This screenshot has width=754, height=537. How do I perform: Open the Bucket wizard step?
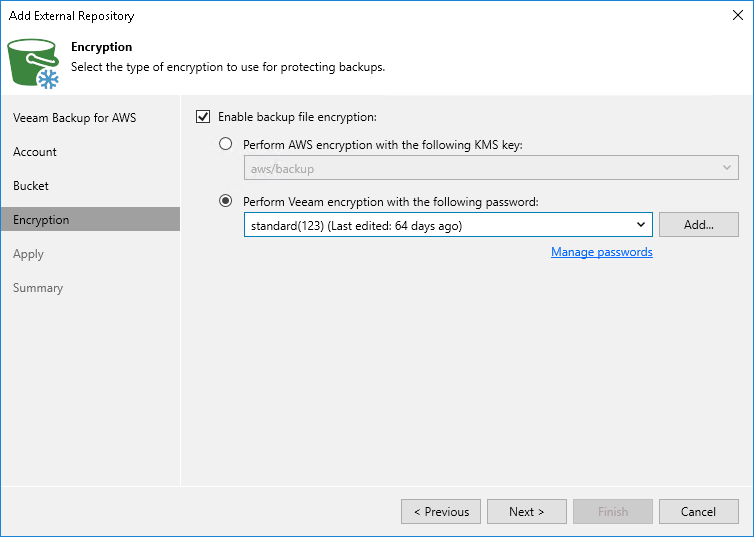pyautogui.click(x=31, y=186)
